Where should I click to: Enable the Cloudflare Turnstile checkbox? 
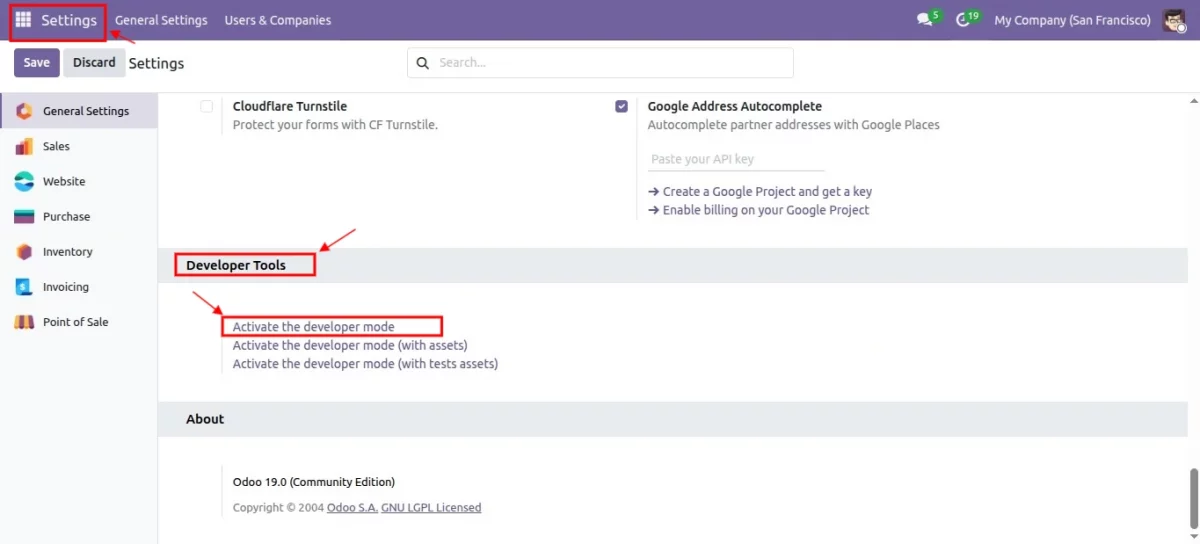[x=207, y=106]
